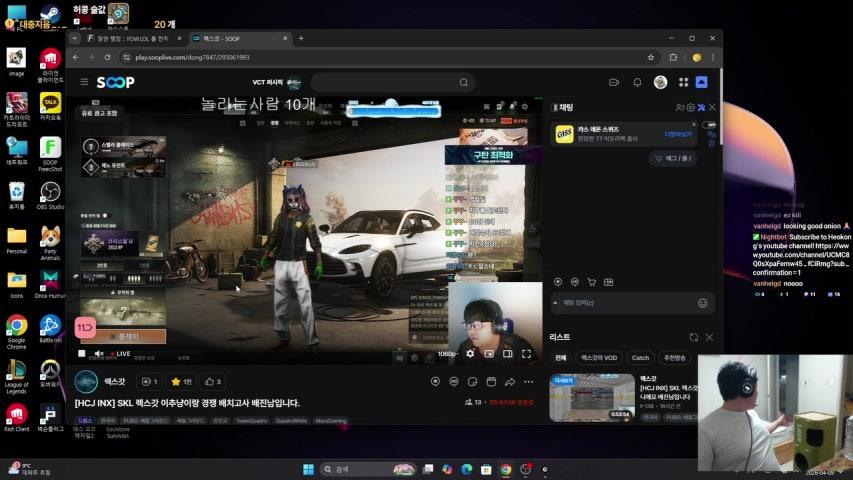Open Chrome extensions icon
This screenshot has height=480, width=853.
pyautogui.click(x=673, y=57)
